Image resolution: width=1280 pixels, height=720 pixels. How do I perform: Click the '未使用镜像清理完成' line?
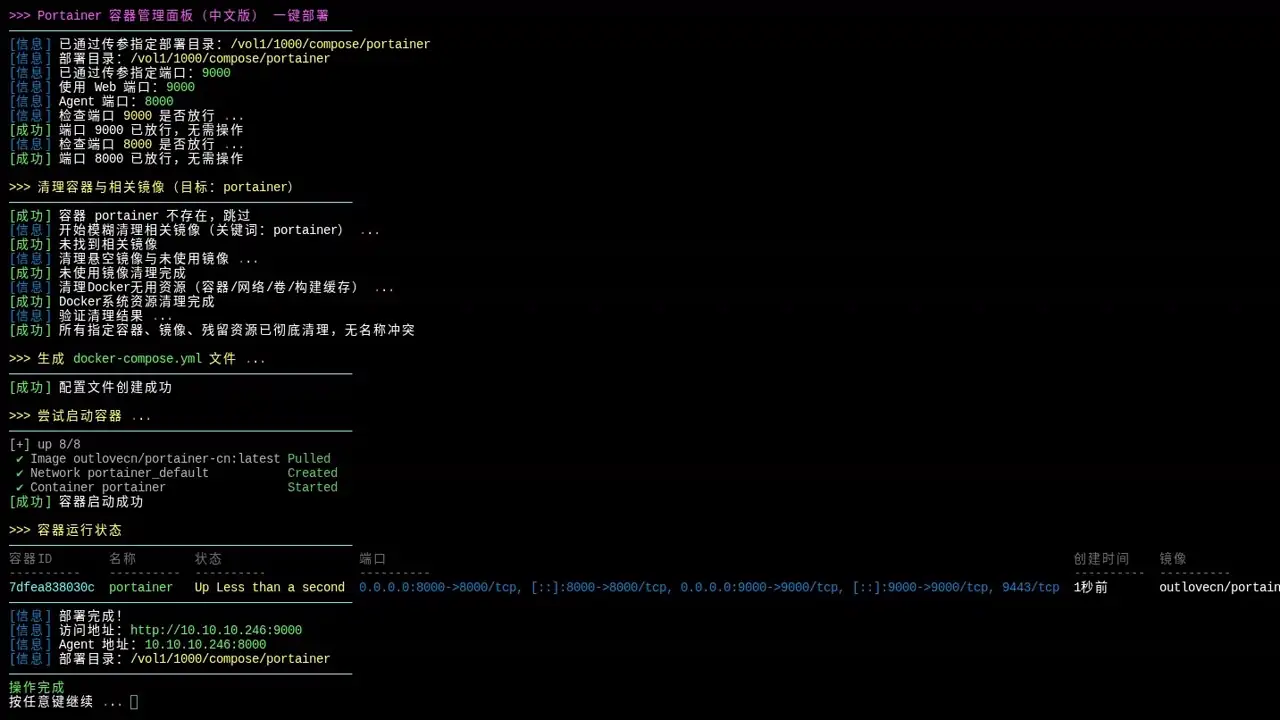(x=98, y=273)
